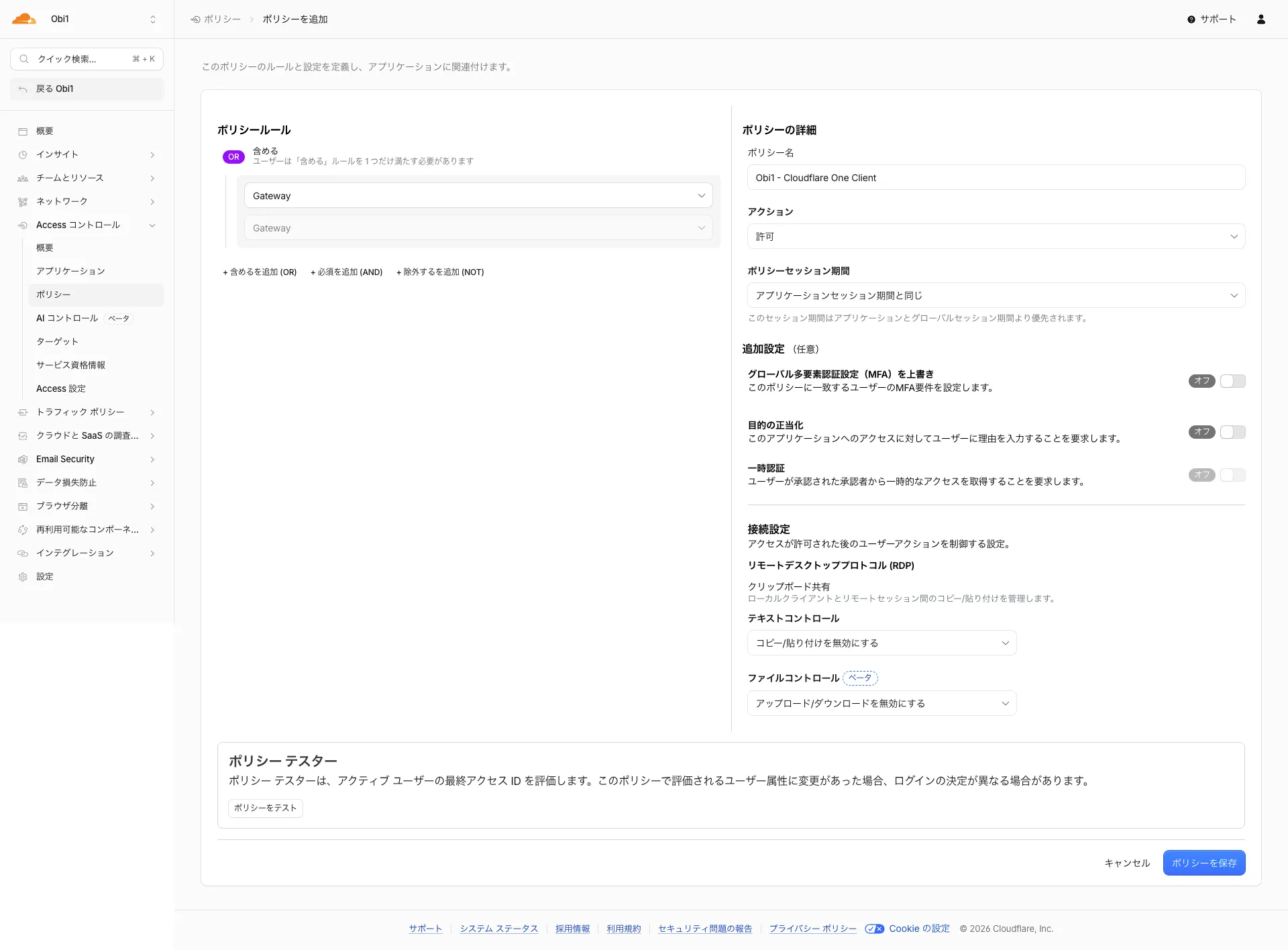Click the Cookie settings privacy badge icon
This screenshot has height=950, width=1288.
874,929
